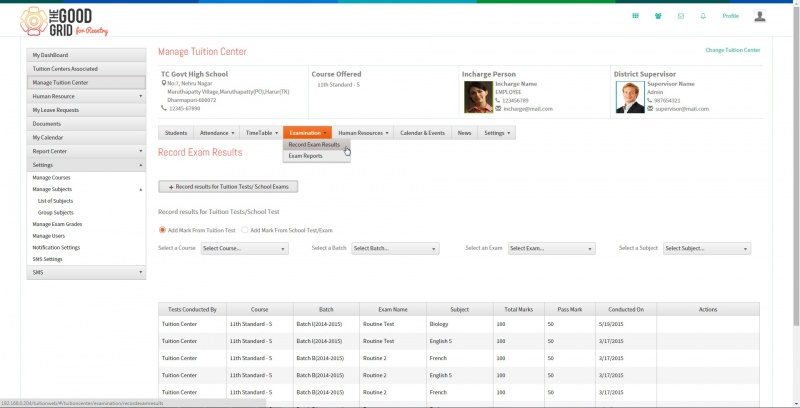This screenshot has width=800, height=408.
Task: Click Record results for Tuition Tests/School Exams button
Action: (x=228, y=187)
